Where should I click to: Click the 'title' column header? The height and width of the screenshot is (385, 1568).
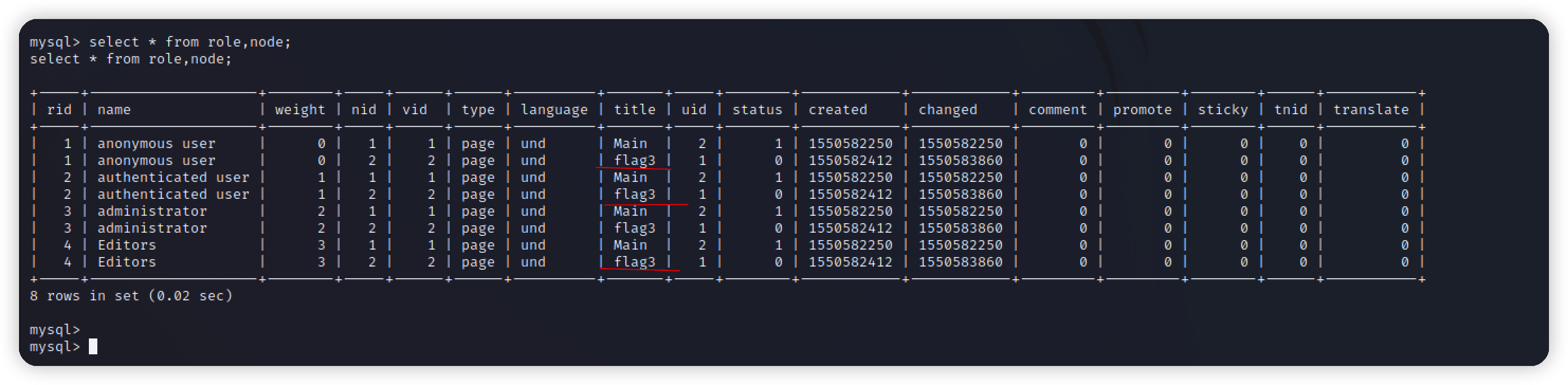[634, 109]
